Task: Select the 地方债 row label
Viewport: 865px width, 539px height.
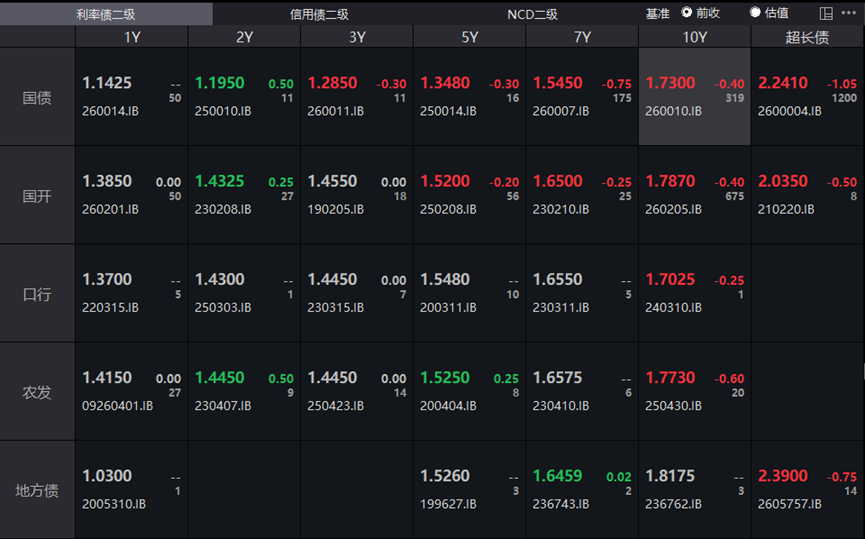Action: 37,490
